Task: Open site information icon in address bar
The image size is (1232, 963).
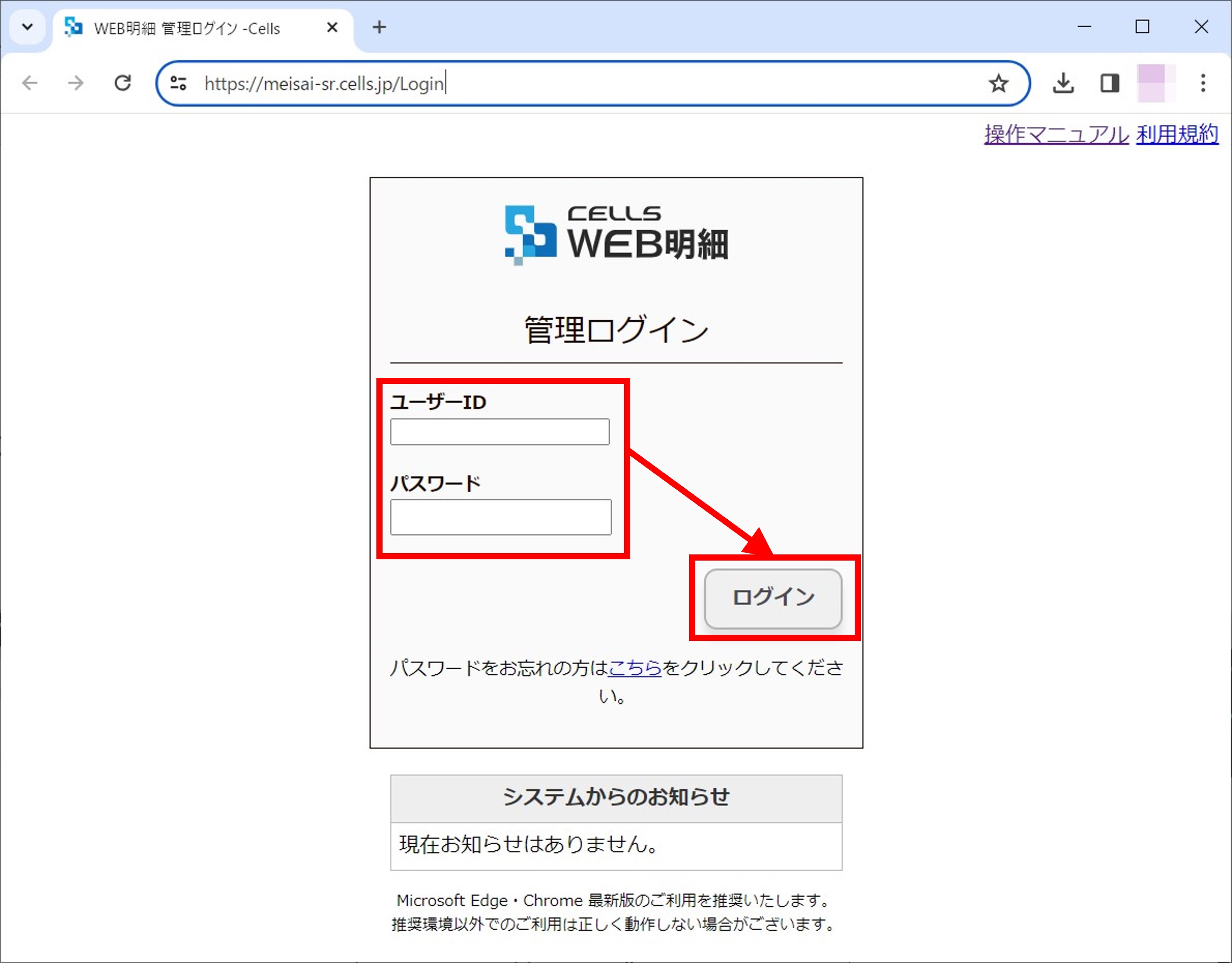Action: tap(179, 83)
